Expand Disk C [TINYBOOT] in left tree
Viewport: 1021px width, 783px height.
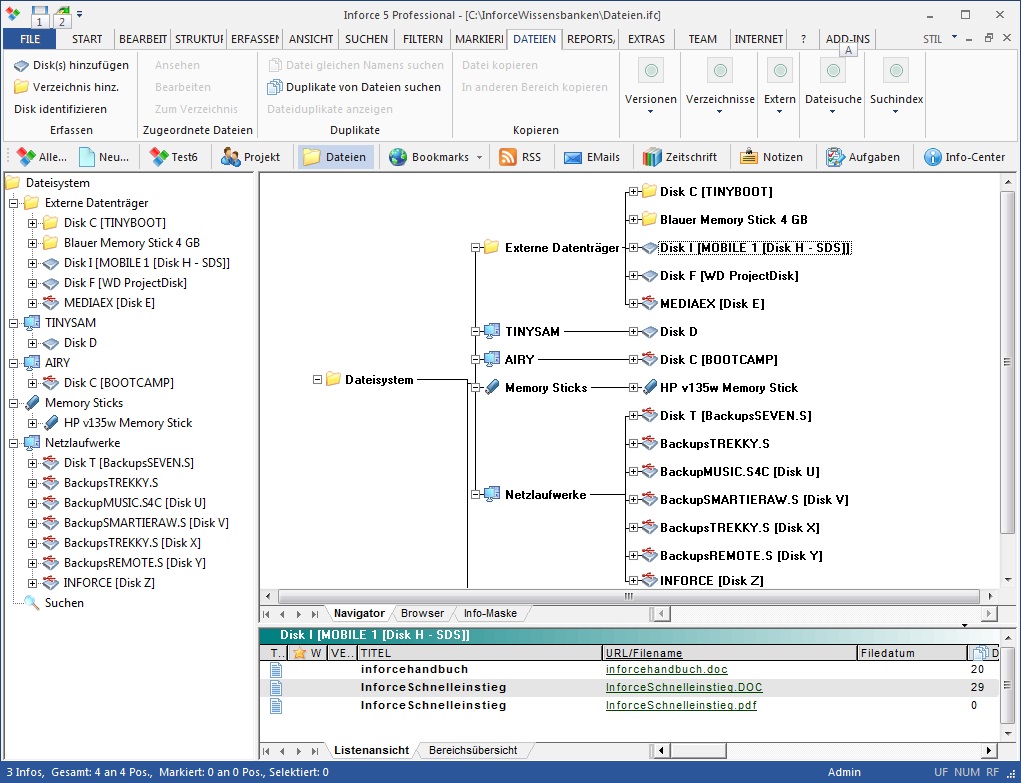point(32,223)
